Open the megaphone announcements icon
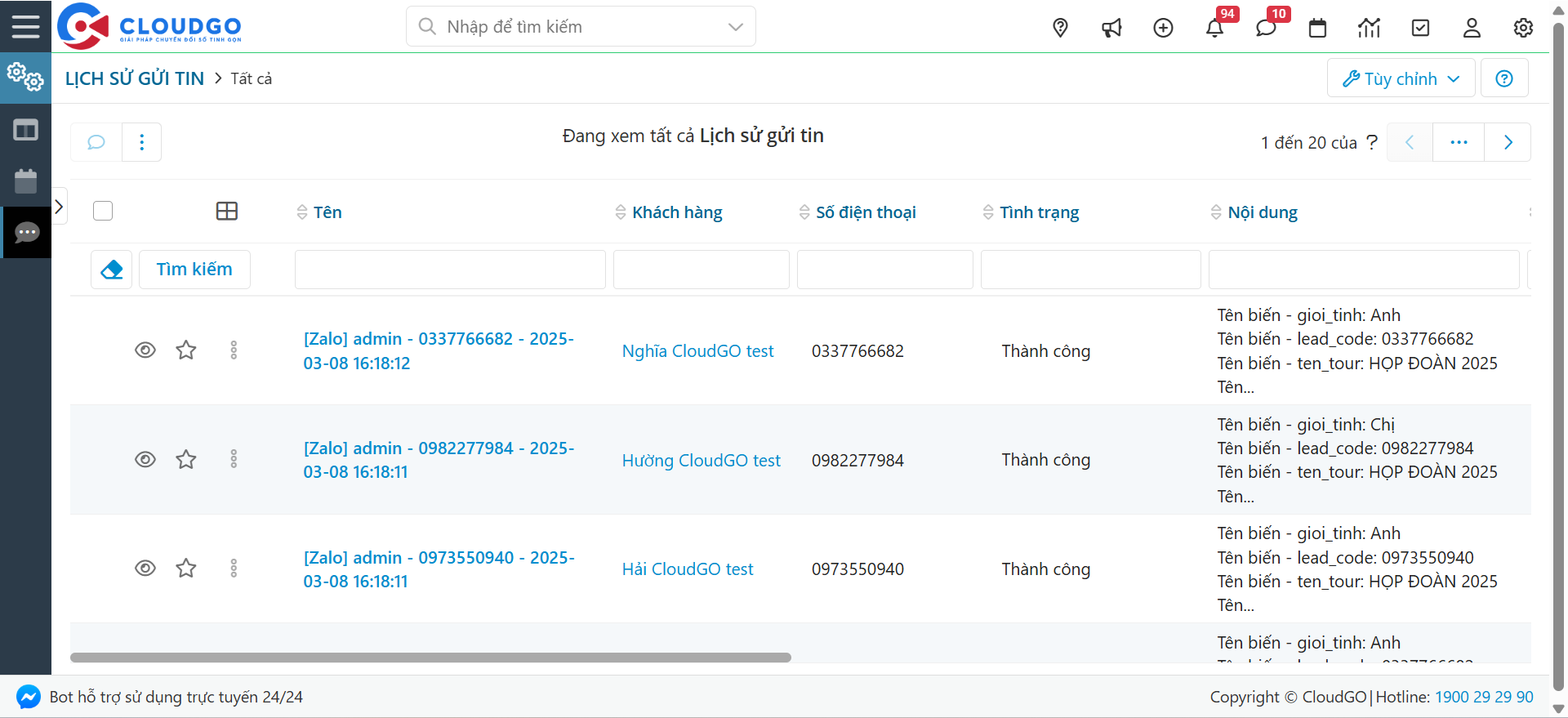1568x718 pixels. click(1111, 28)
